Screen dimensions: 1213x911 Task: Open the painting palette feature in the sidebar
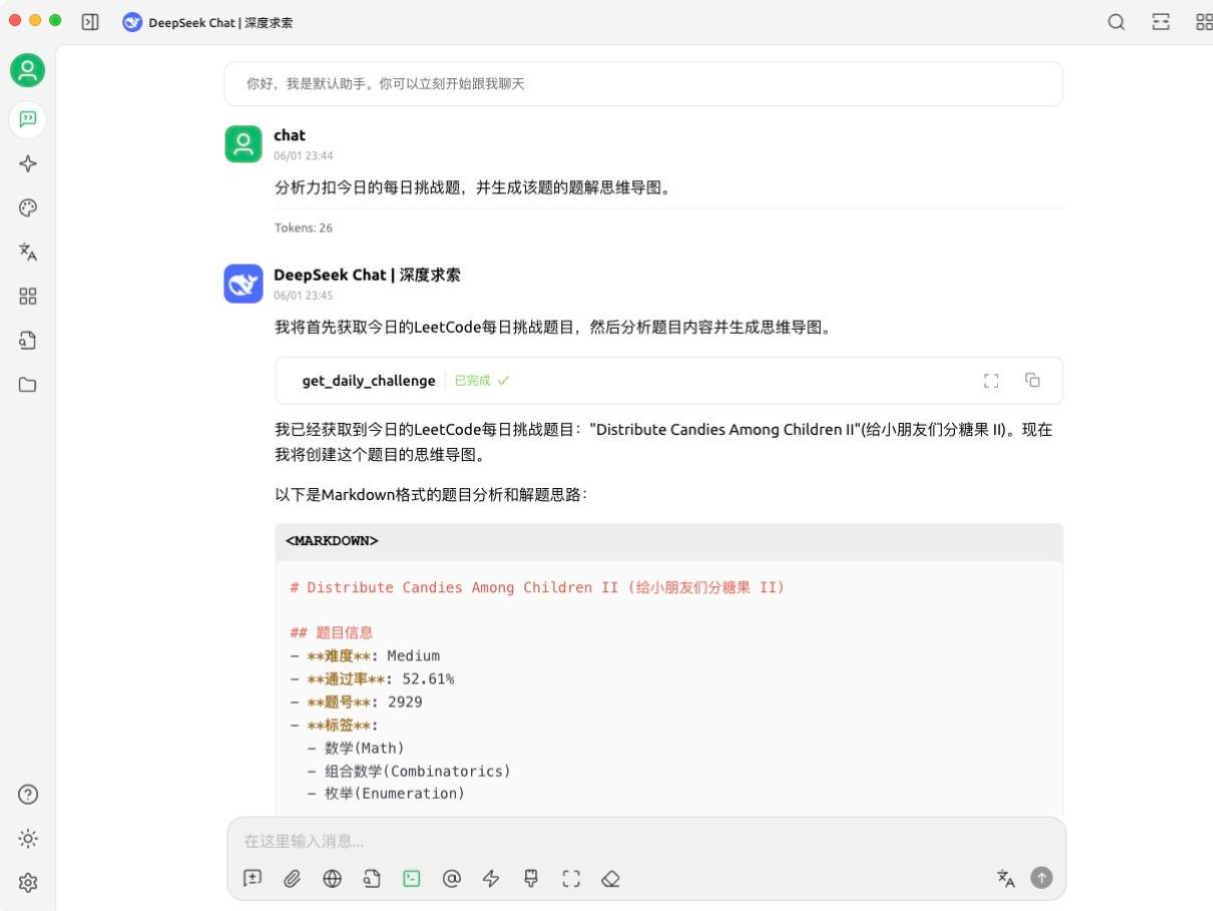coord(27,208)
